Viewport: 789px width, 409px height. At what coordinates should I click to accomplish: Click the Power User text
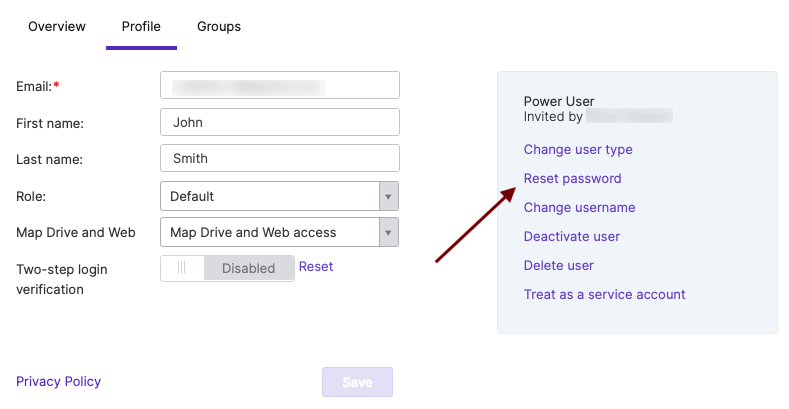pyautogui.click(x=559, y=101)
